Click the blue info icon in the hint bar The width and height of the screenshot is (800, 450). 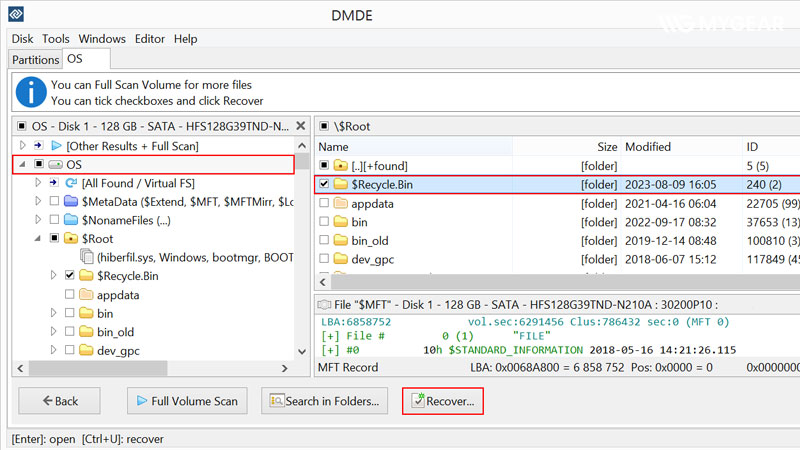pyautogui.click(x=31, y=92)
